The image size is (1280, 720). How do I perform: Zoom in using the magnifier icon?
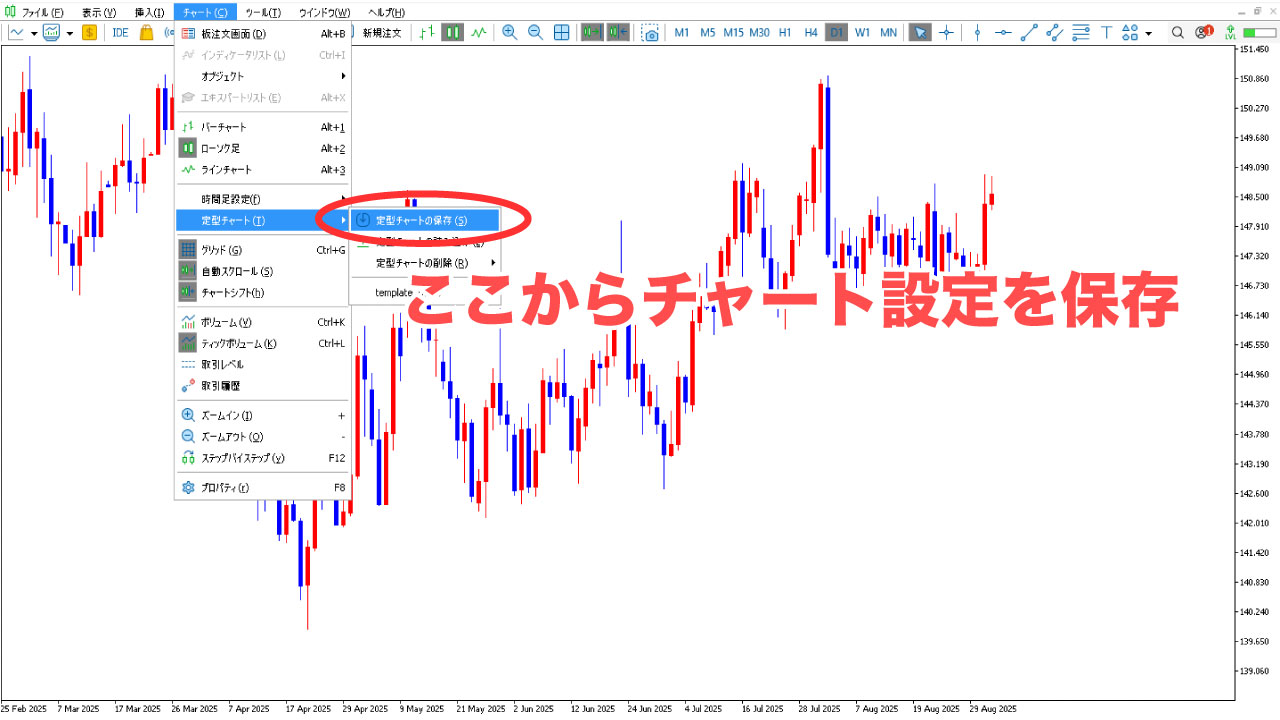509,32
